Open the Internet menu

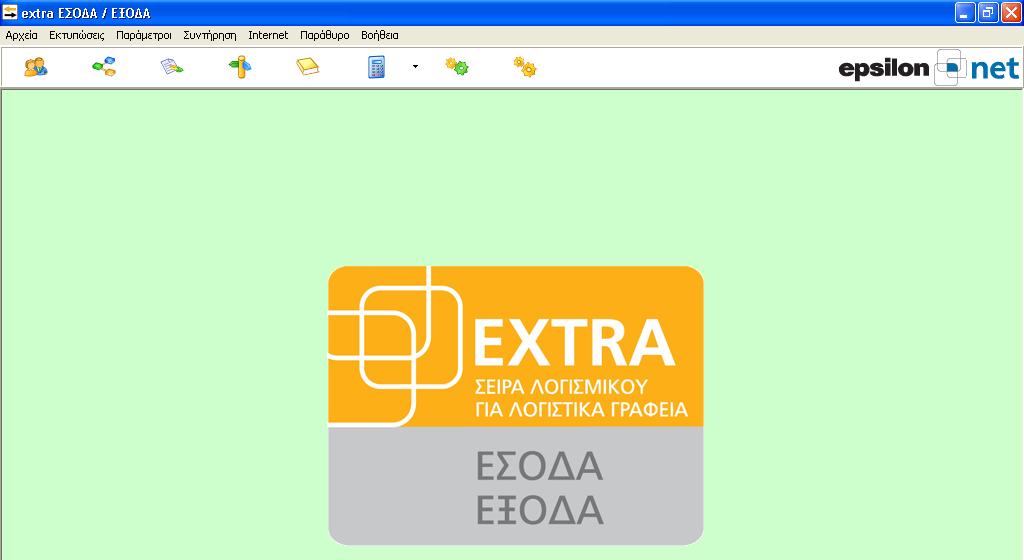tap(268, 35)
